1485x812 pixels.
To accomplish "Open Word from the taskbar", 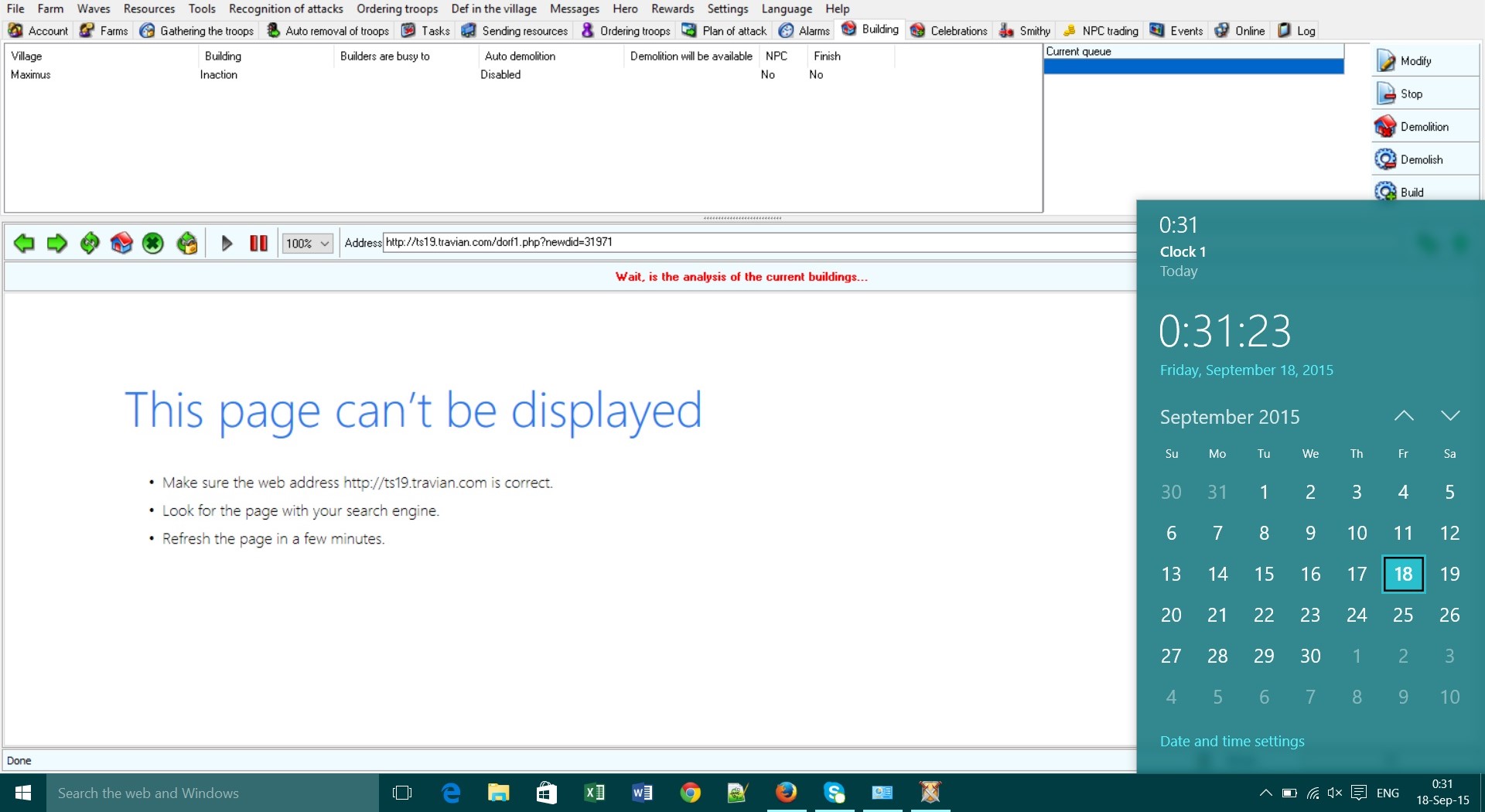I will 643,793.
